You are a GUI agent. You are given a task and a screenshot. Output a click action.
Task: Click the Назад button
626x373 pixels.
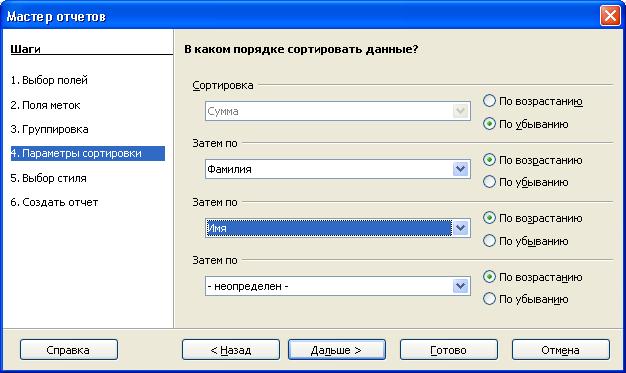point(231,350)
